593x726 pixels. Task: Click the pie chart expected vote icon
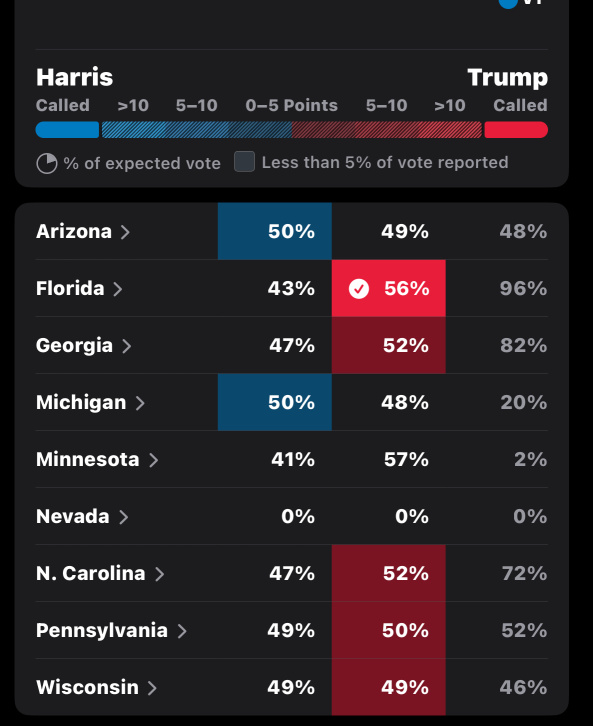pos(47,163)
